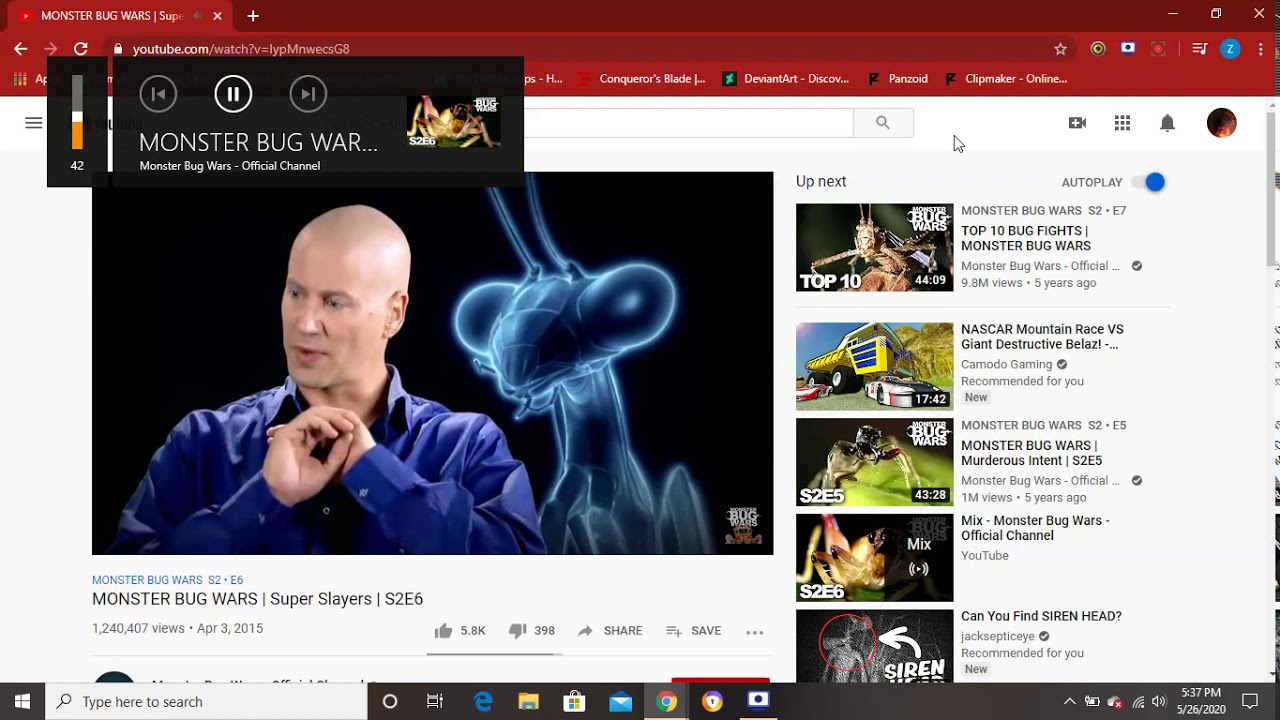Save the video to a playlist

pos(693,631)
